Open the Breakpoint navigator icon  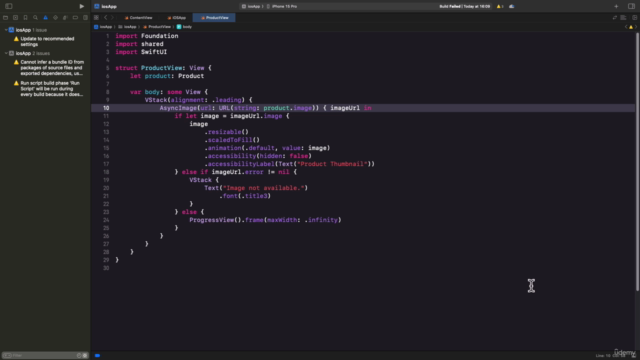click(x=76, y=18)
